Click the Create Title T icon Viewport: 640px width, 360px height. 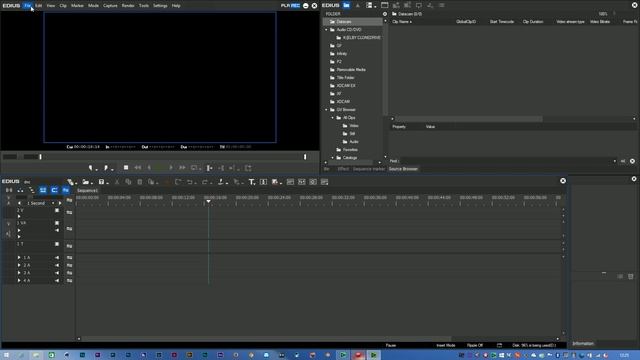click(x=252, y=182)
